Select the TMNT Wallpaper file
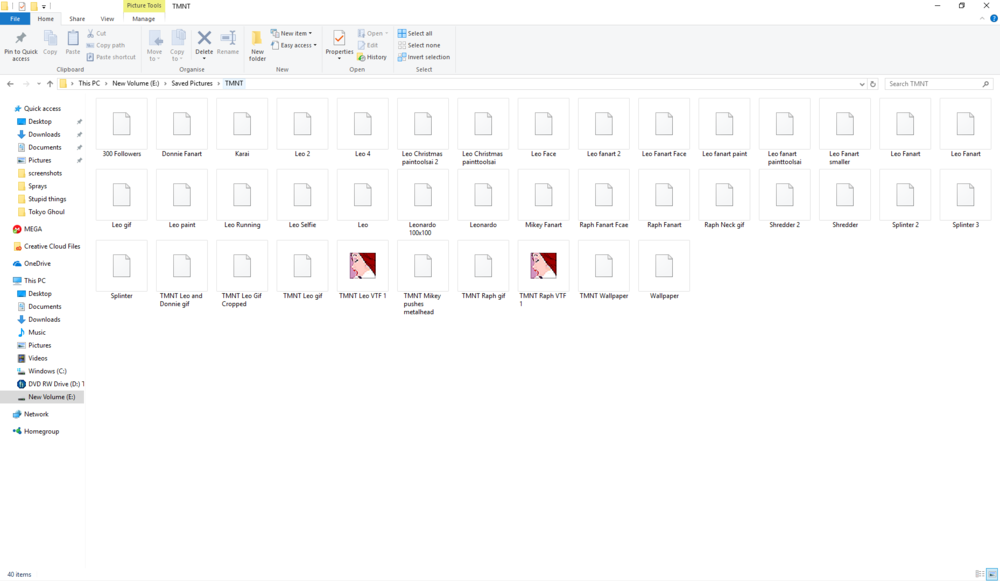 tap(603, 271)
